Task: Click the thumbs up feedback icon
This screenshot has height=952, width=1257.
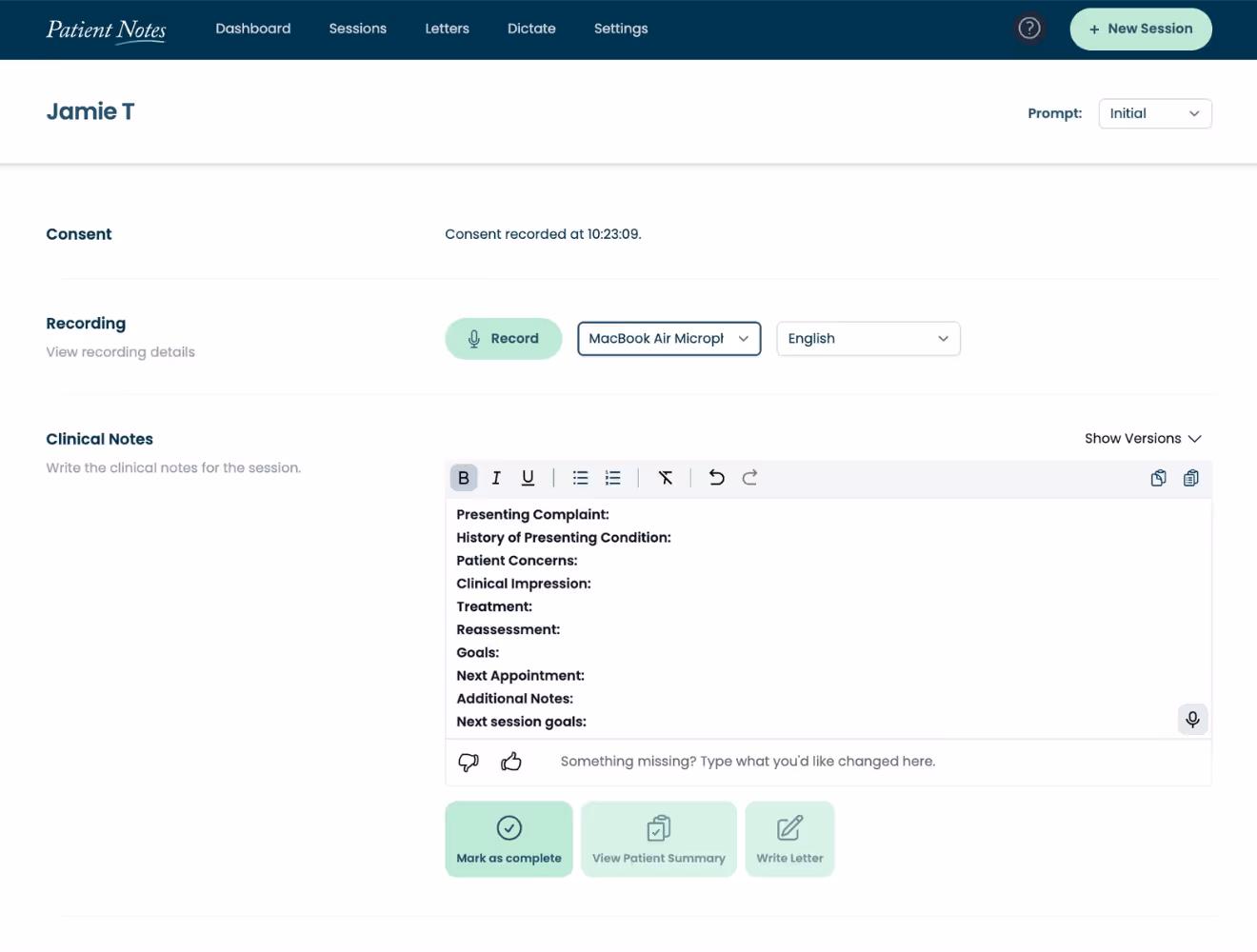Action: [x=511, y=762]
